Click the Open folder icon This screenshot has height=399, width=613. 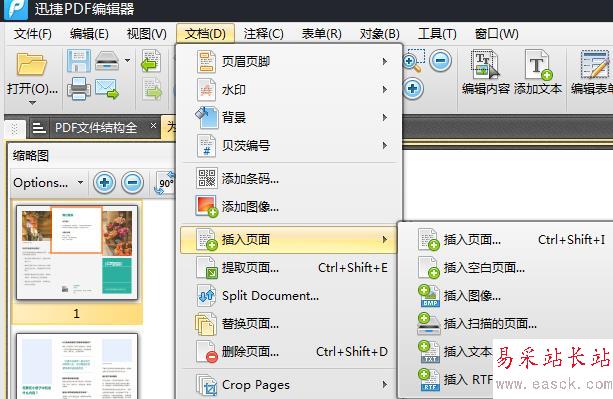tap(32, 64)
